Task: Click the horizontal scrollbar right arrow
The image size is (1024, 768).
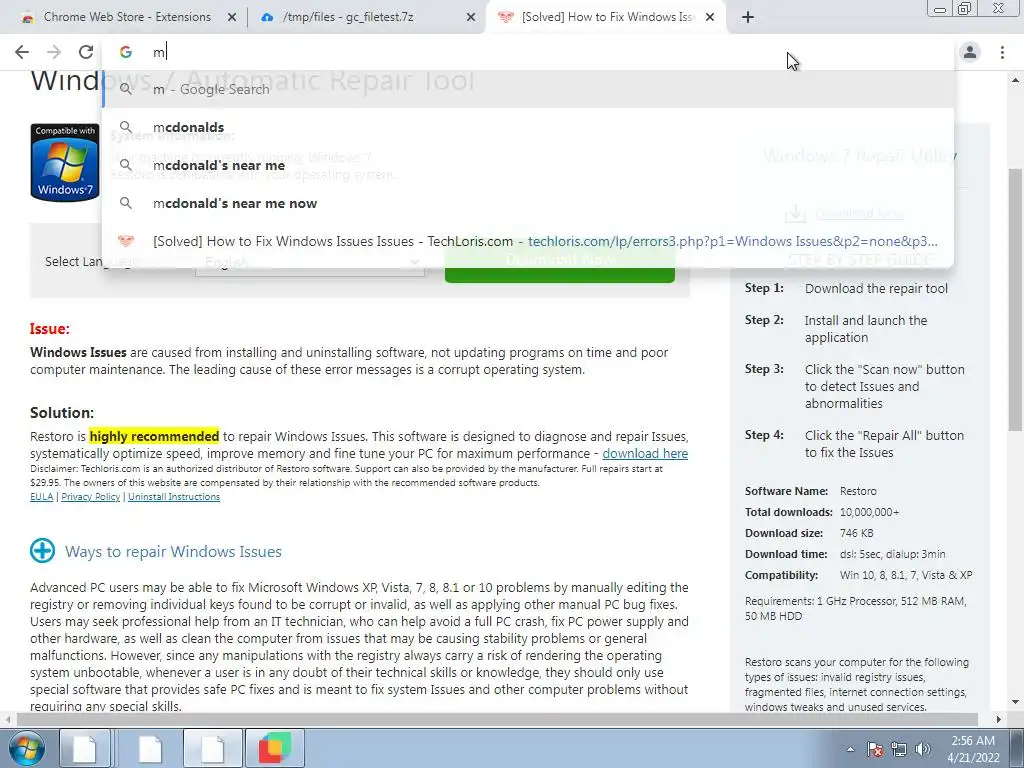Action: pos(999,719)
